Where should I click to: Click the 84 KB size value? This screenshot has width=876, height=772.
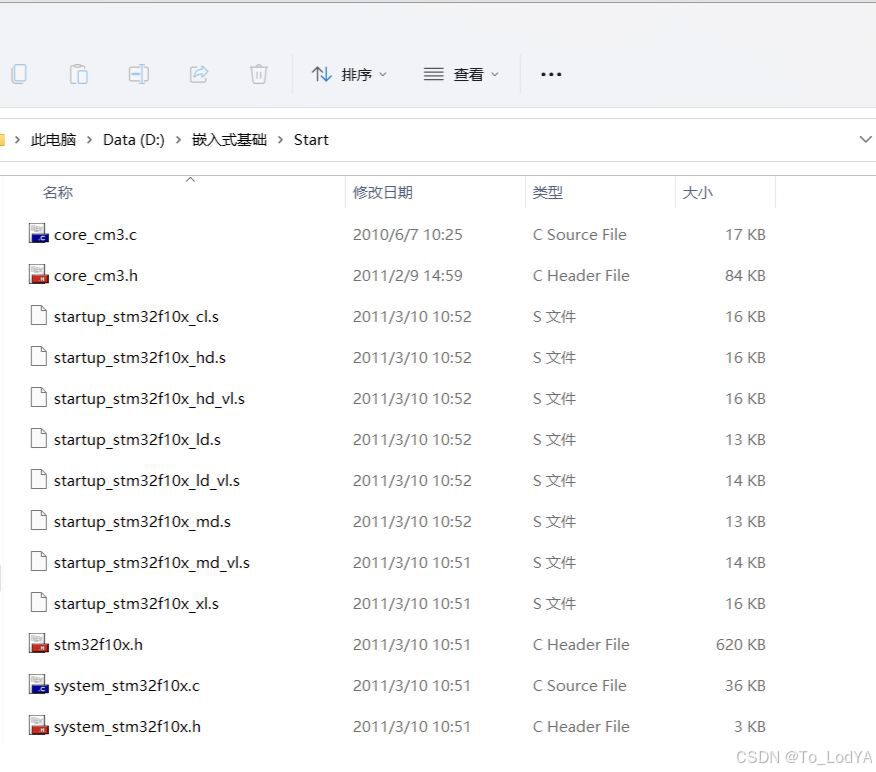click(x=745, y=275)
